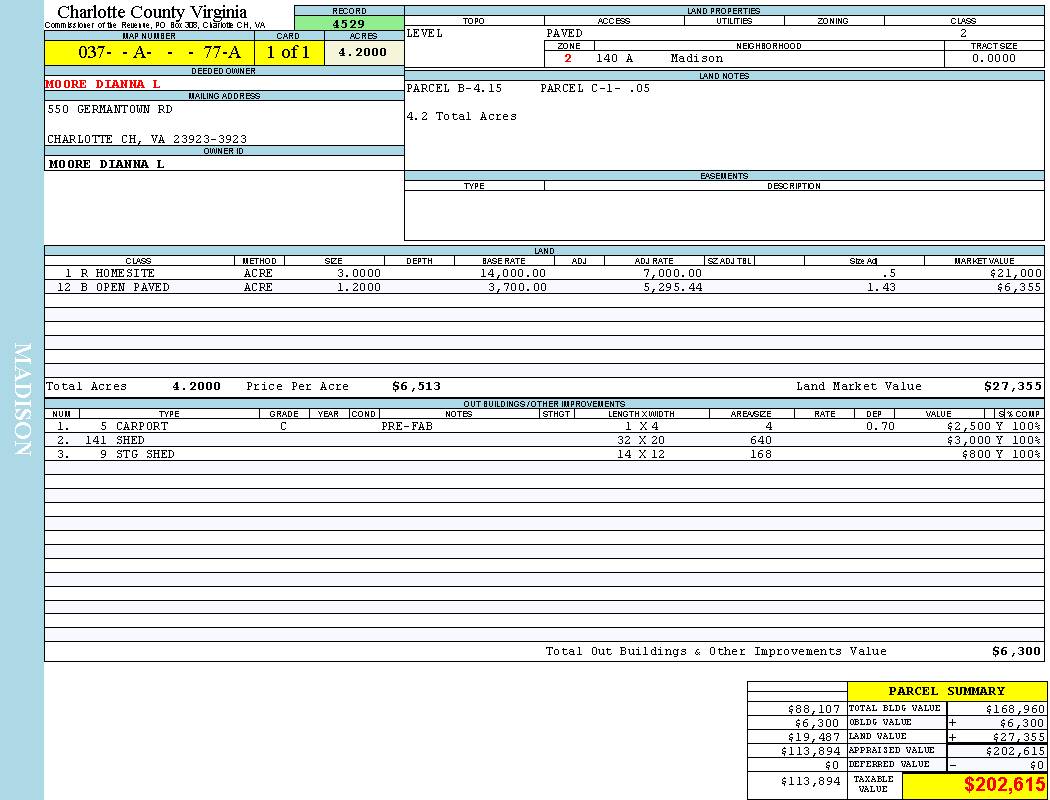Select the map number 037- -A- - - 77-A field
Viewport: 1050px width, 800px height.
149,53
